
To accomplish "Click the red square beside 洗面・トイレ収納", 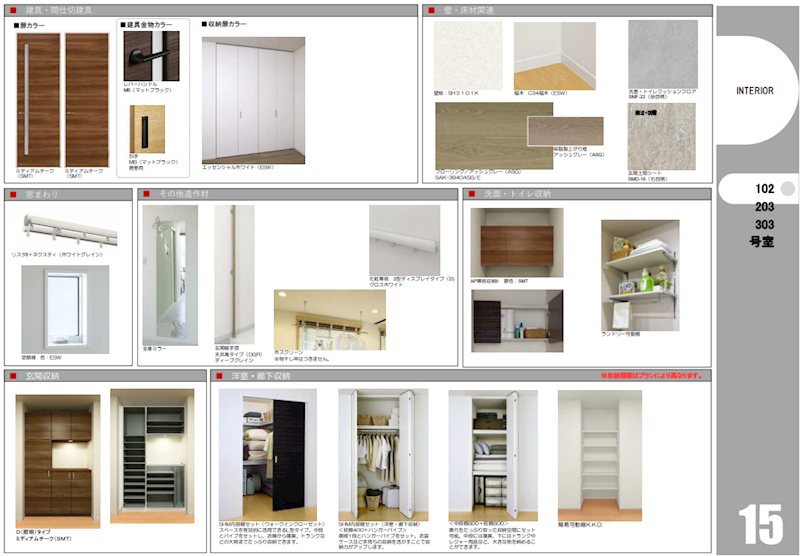I will (472, 194).
